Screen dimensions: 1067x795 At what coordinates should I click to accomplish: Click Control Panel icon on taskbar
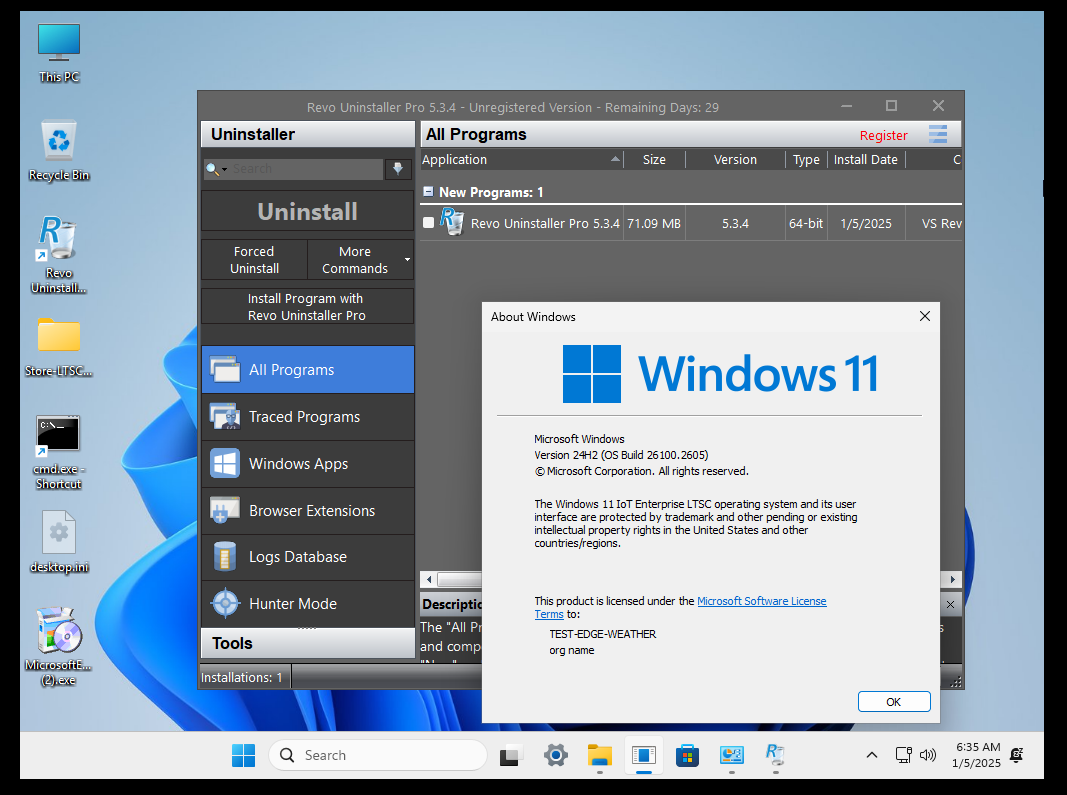pyautogui.click(x=732, y=756)
